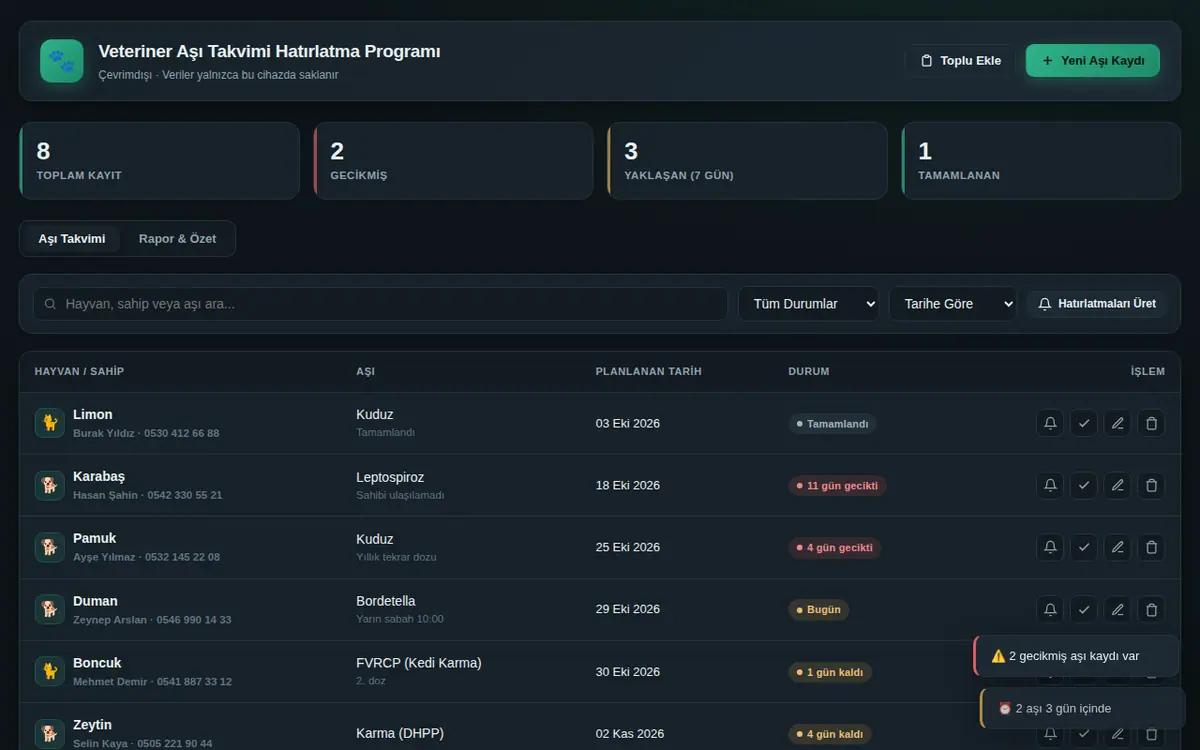
Task: Click the 'Tamamlandı' status badge for Limon
Action: (x=832, y=424)
